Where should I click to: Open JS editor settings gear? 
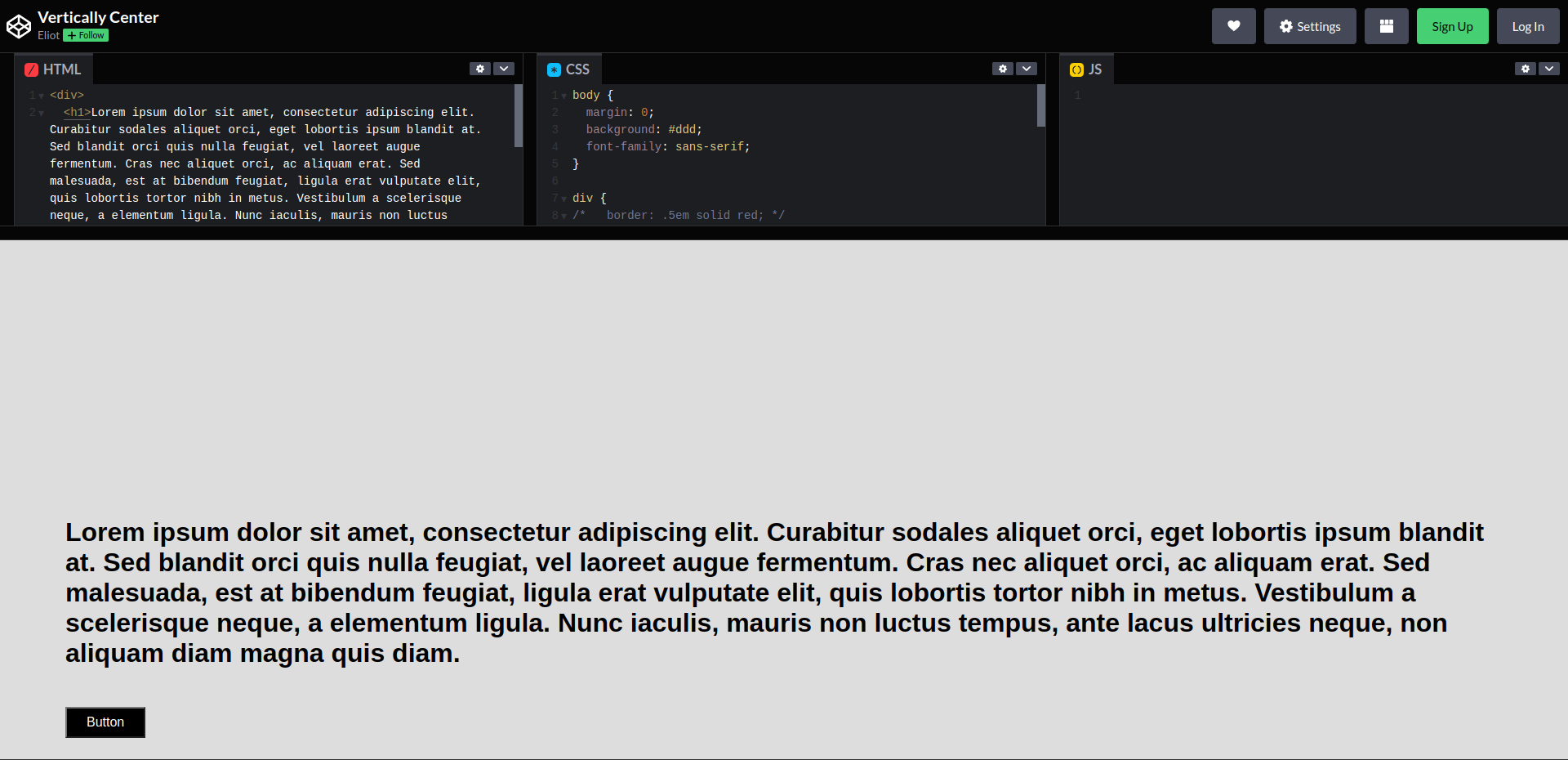1526,69
